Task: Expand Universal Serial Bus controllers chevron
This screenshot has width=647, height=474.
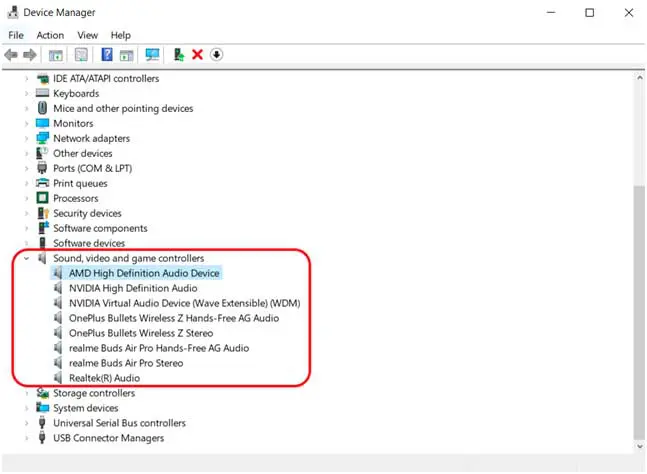Action: tap(26, 423)
